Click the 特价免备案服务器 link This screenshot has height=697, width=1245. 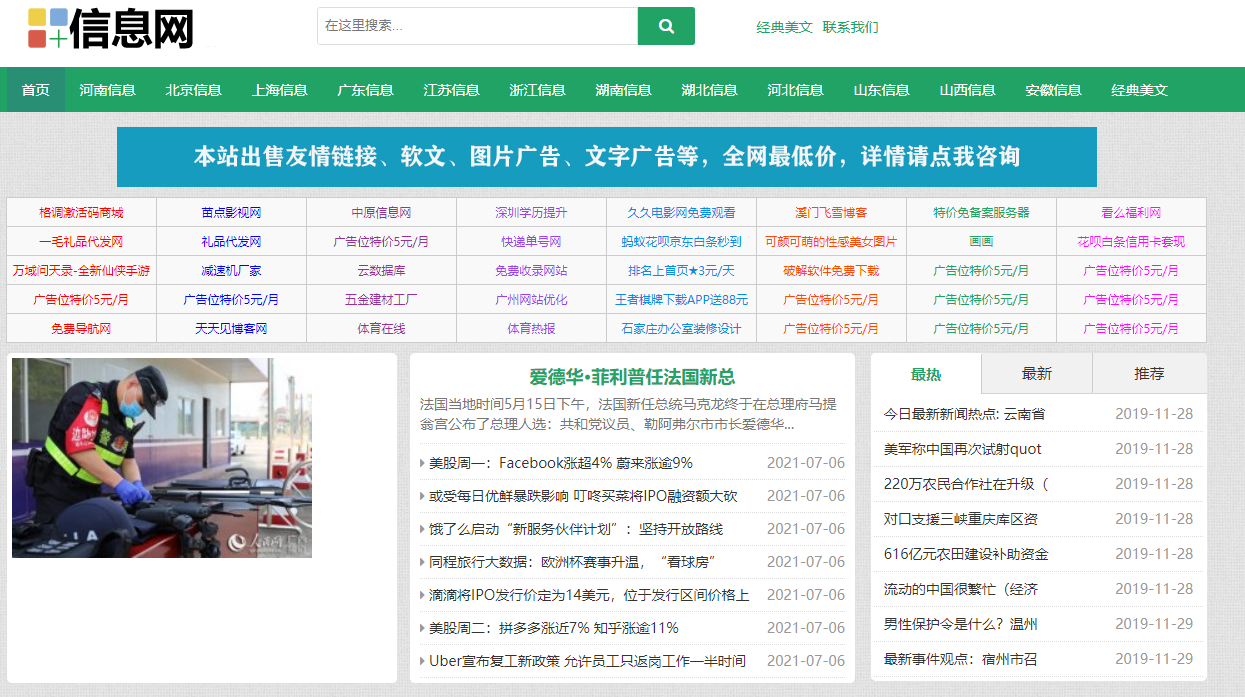tap(981, 213)
